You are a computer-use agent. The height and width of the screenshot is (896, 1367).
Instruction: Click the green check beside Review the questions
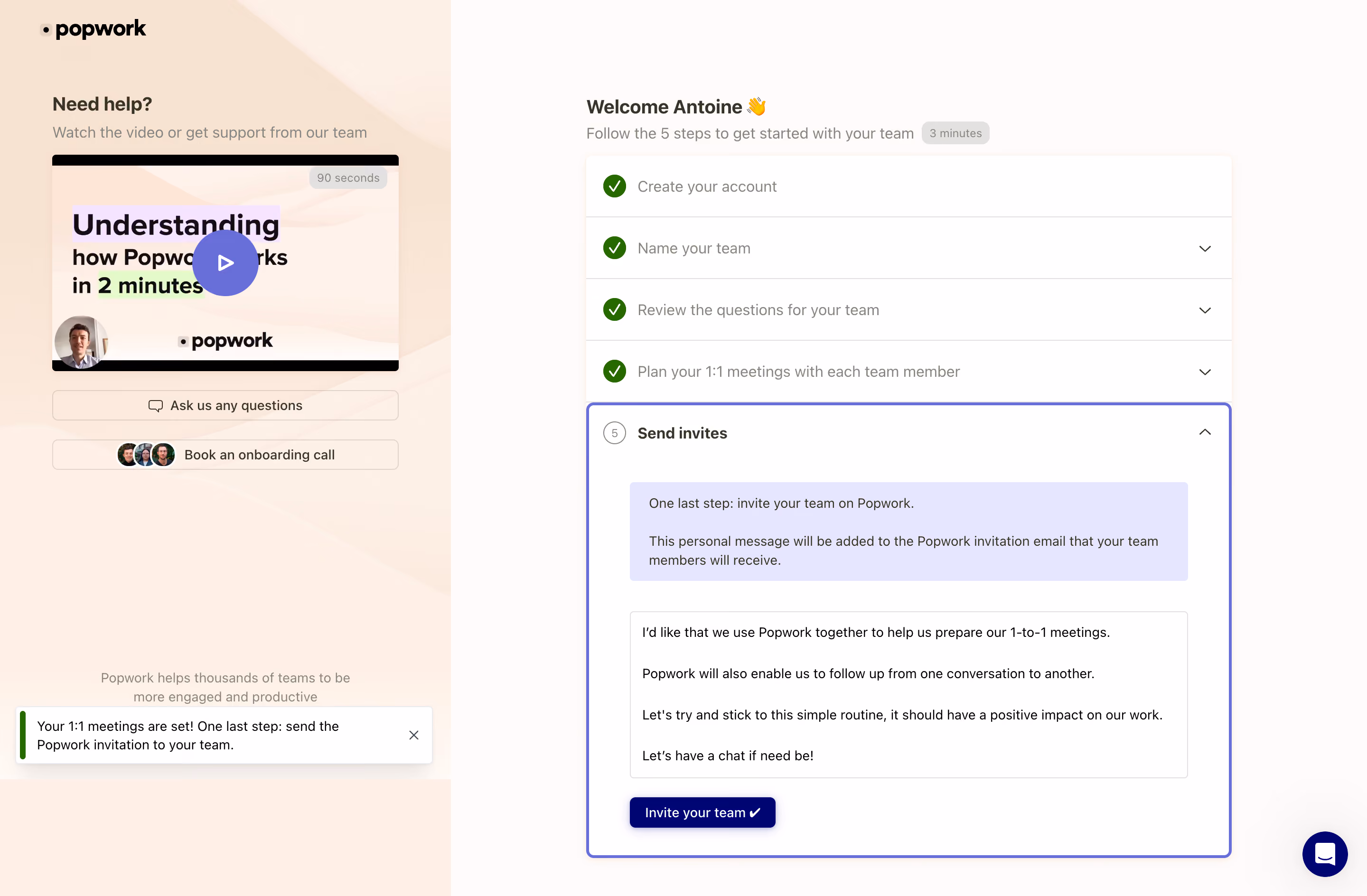coord(615,309)
